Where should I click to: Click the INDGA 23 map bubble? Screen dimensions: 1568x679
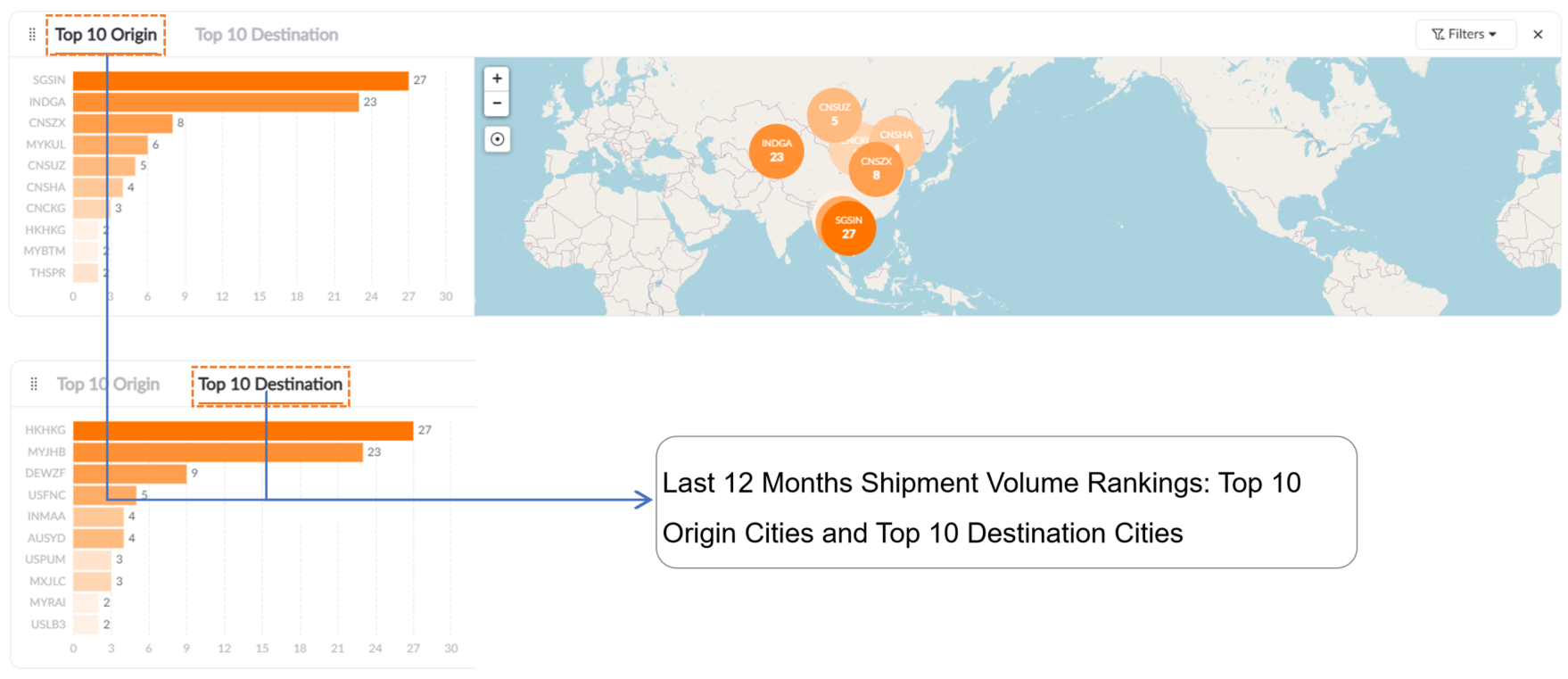click(776, 151)
